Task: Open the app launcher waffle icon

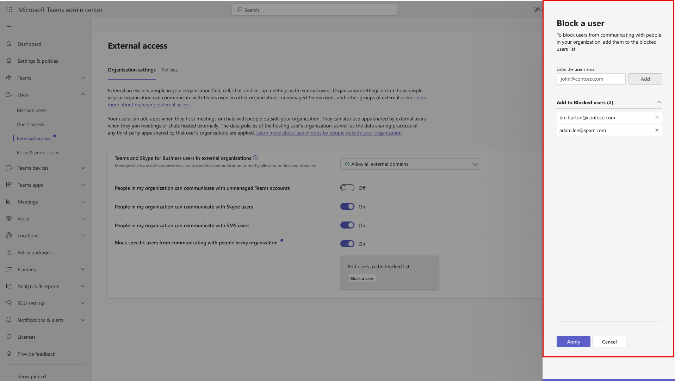Action: click(9, 9)
